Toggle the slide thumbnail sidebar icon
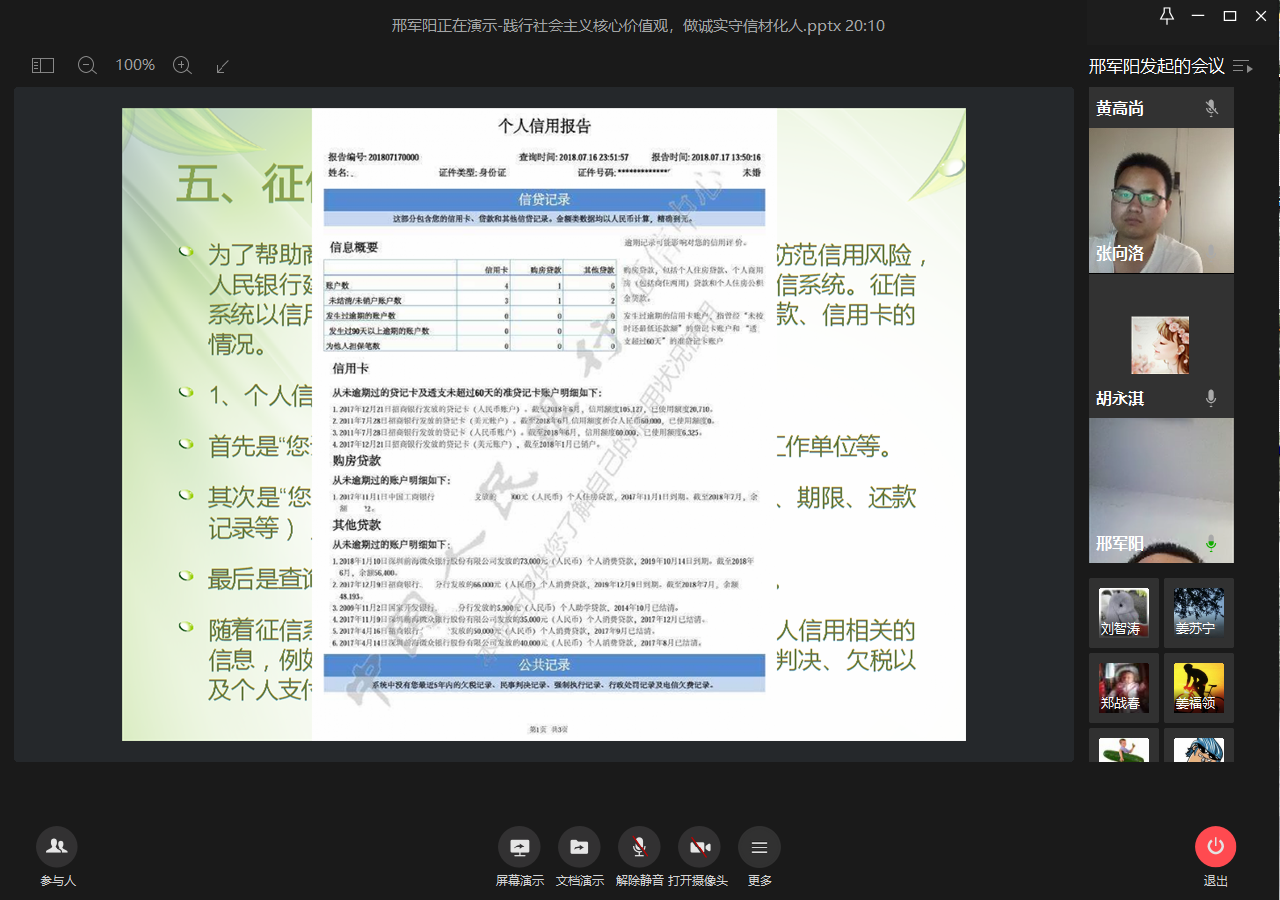This screenshot has height=900, width=1280. 42,65
